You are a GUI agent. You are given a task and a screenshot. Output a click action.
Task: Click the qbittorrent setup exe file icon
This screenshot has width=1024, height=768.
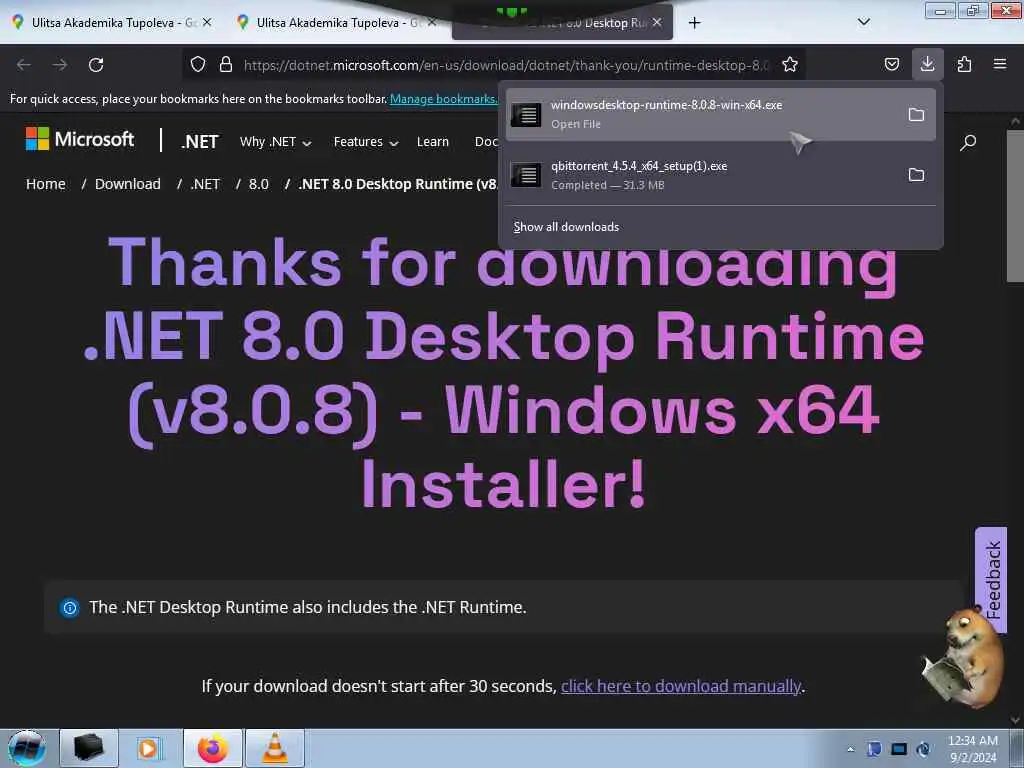tap(526, 174)
